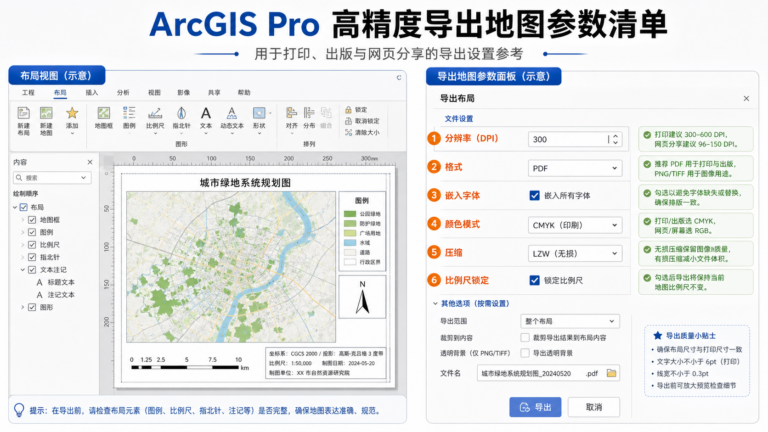Close the 内容 pane

click(90, 162)
